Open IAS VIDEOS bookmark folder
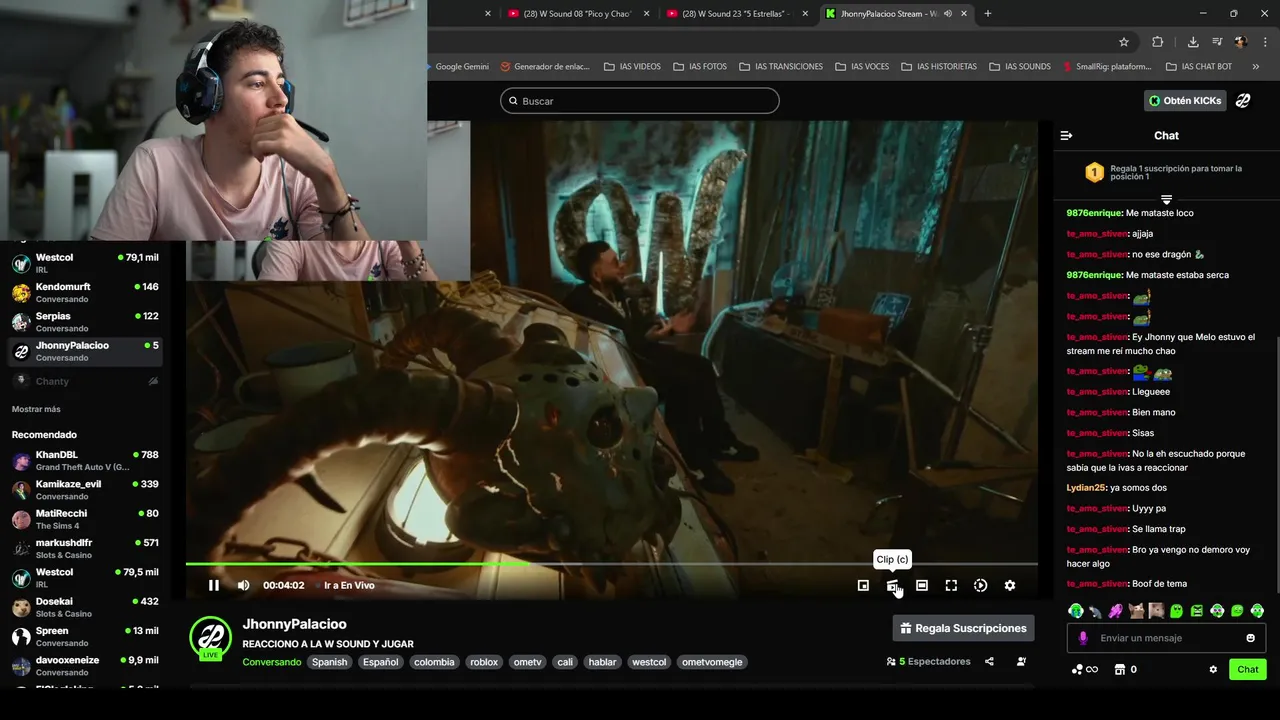1280x720 pixels. pyautogui.click(x=632, y=67)
